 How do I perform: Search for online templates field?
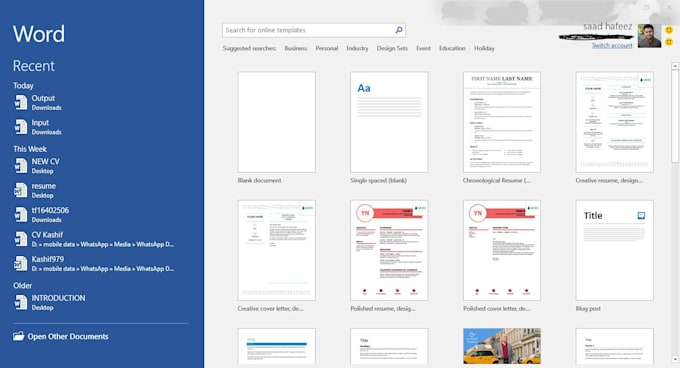pos(314,30)
